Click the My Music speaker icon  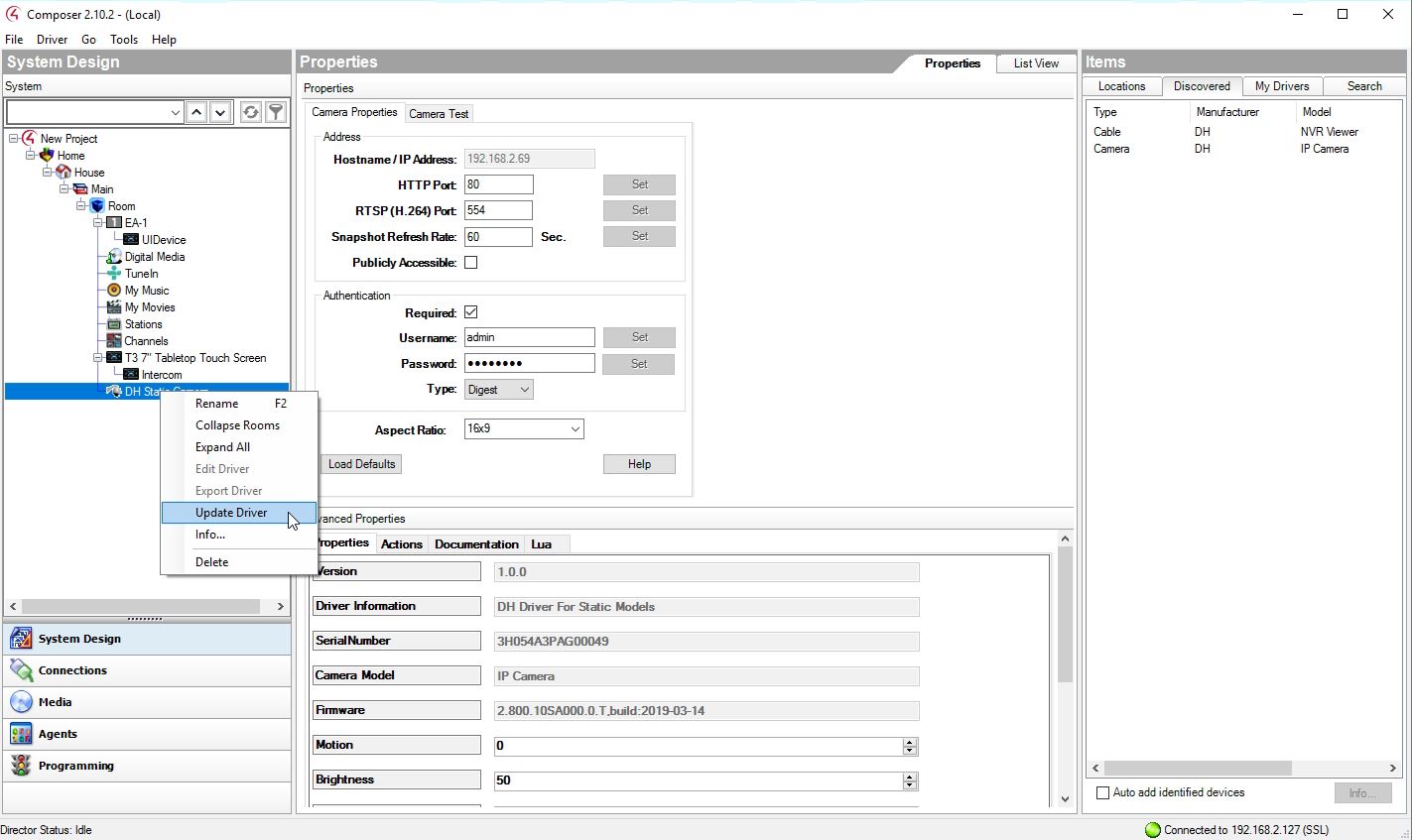(114, 291)
